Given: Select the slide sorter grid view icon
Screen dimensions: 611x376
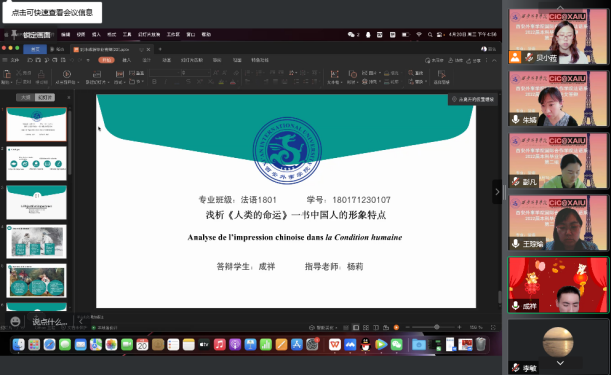Looking at the screenshot, I should coord(366,327).
